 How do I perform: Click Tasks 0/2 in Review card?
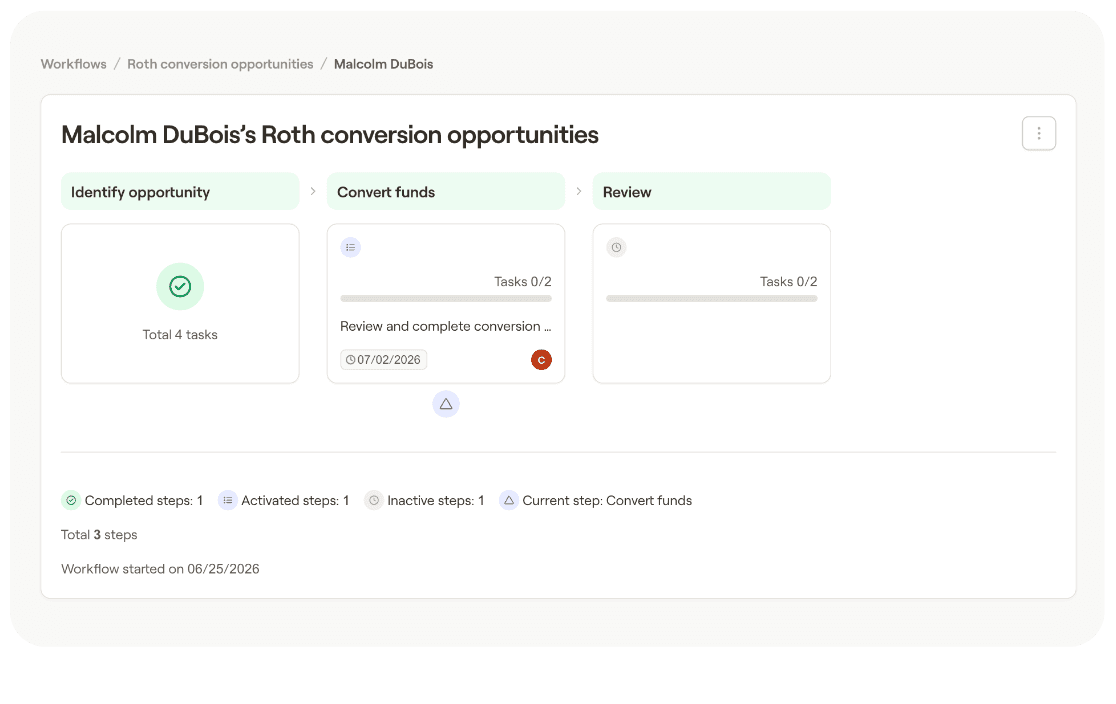coord(789,281)
